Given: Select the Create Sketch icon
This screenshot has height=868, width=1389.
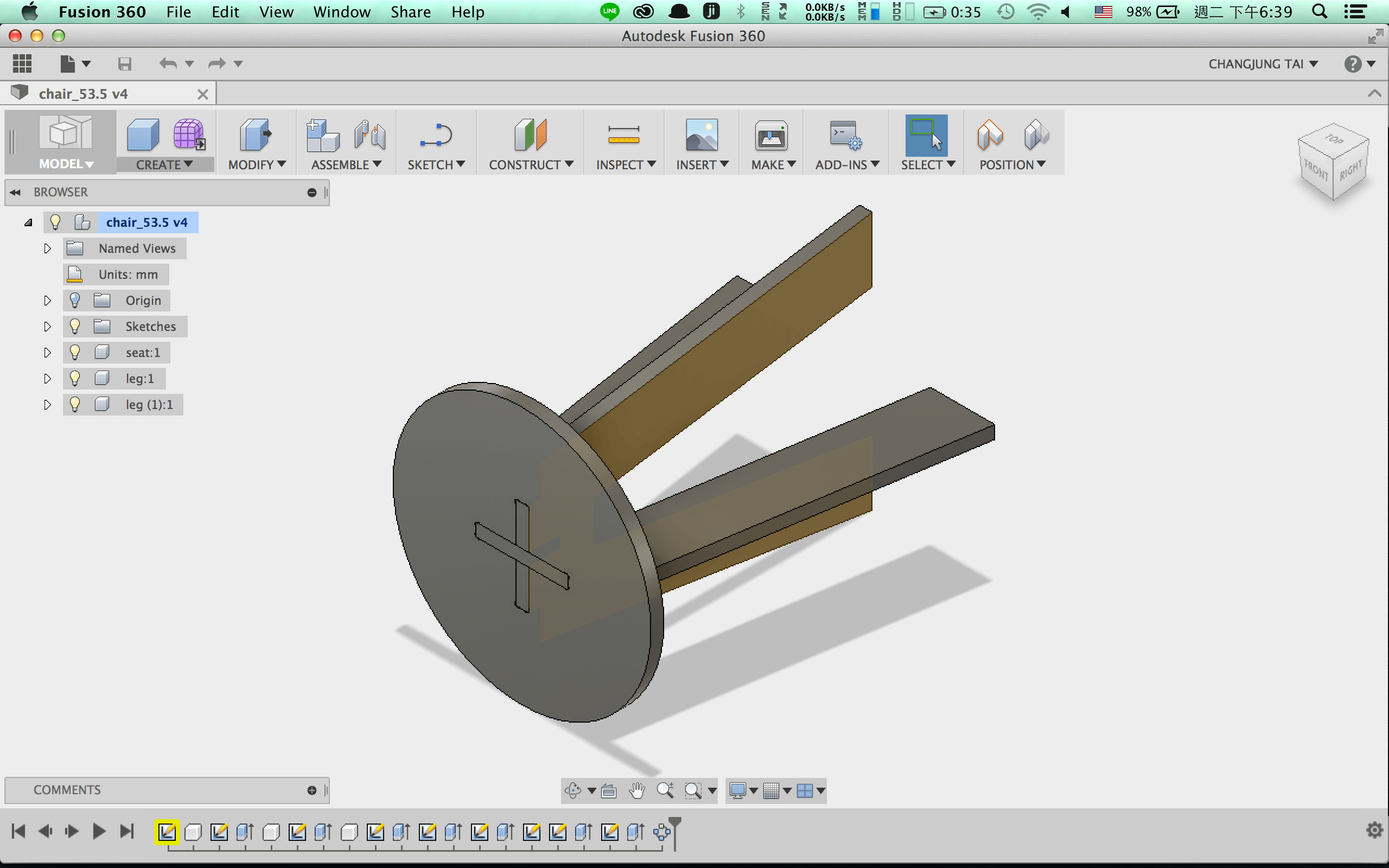Looking at the screenshot, I should coord(436,135).
